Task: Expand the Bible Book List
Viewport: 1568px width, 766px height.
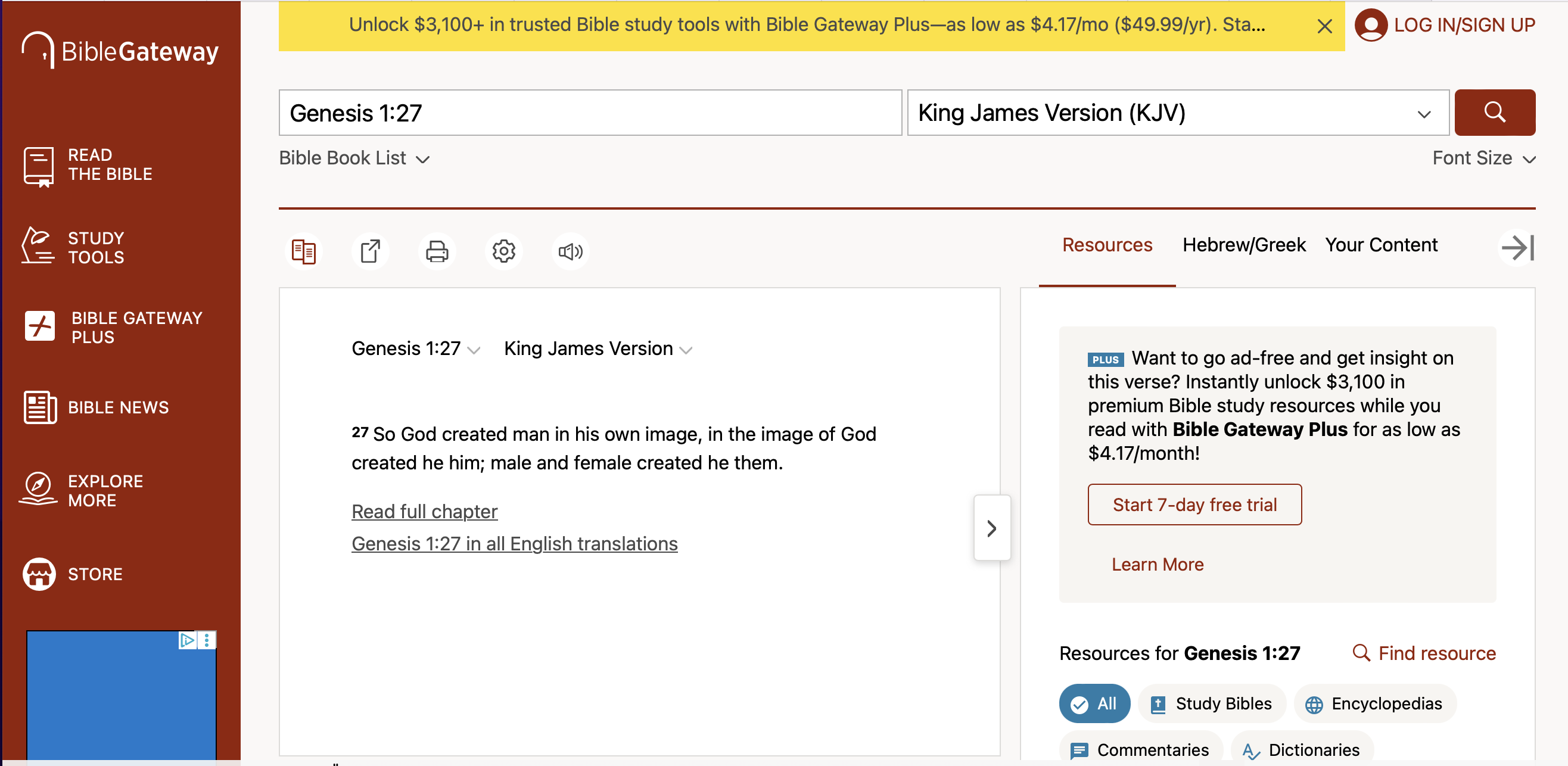Action: click(354, 158)
